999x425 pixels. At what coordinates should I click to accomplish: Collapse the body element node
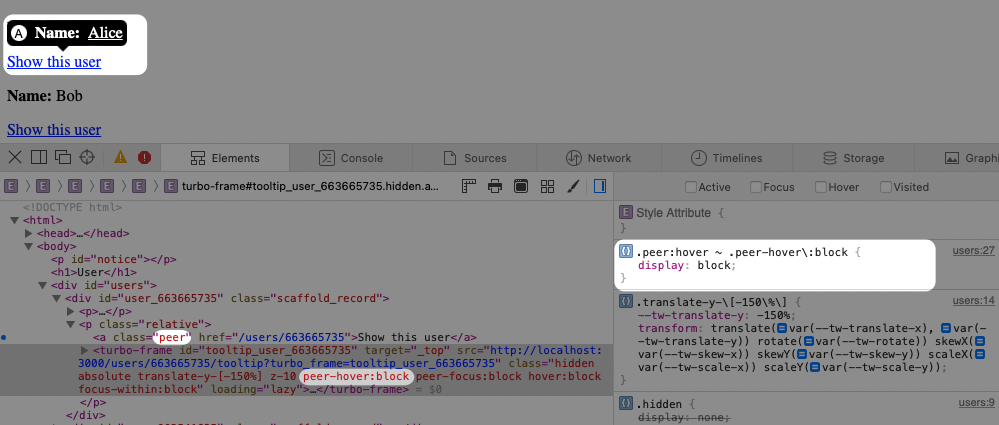point(29,246)
